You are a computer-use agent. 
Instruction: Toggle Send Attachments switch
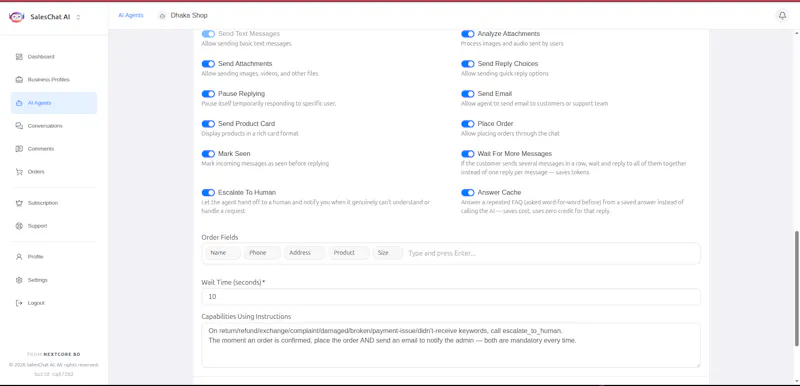tap(208, 64)
